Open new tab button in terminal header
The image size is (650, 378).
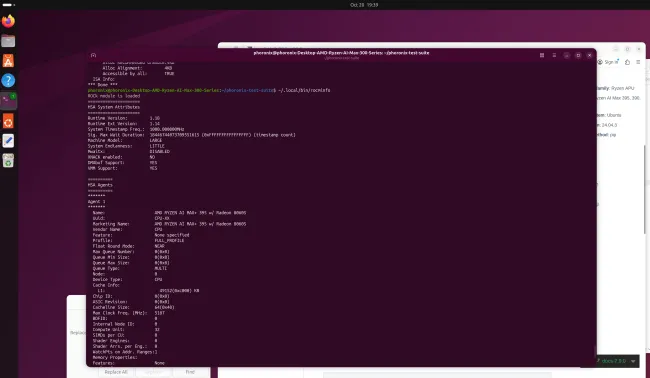point(93,55)
